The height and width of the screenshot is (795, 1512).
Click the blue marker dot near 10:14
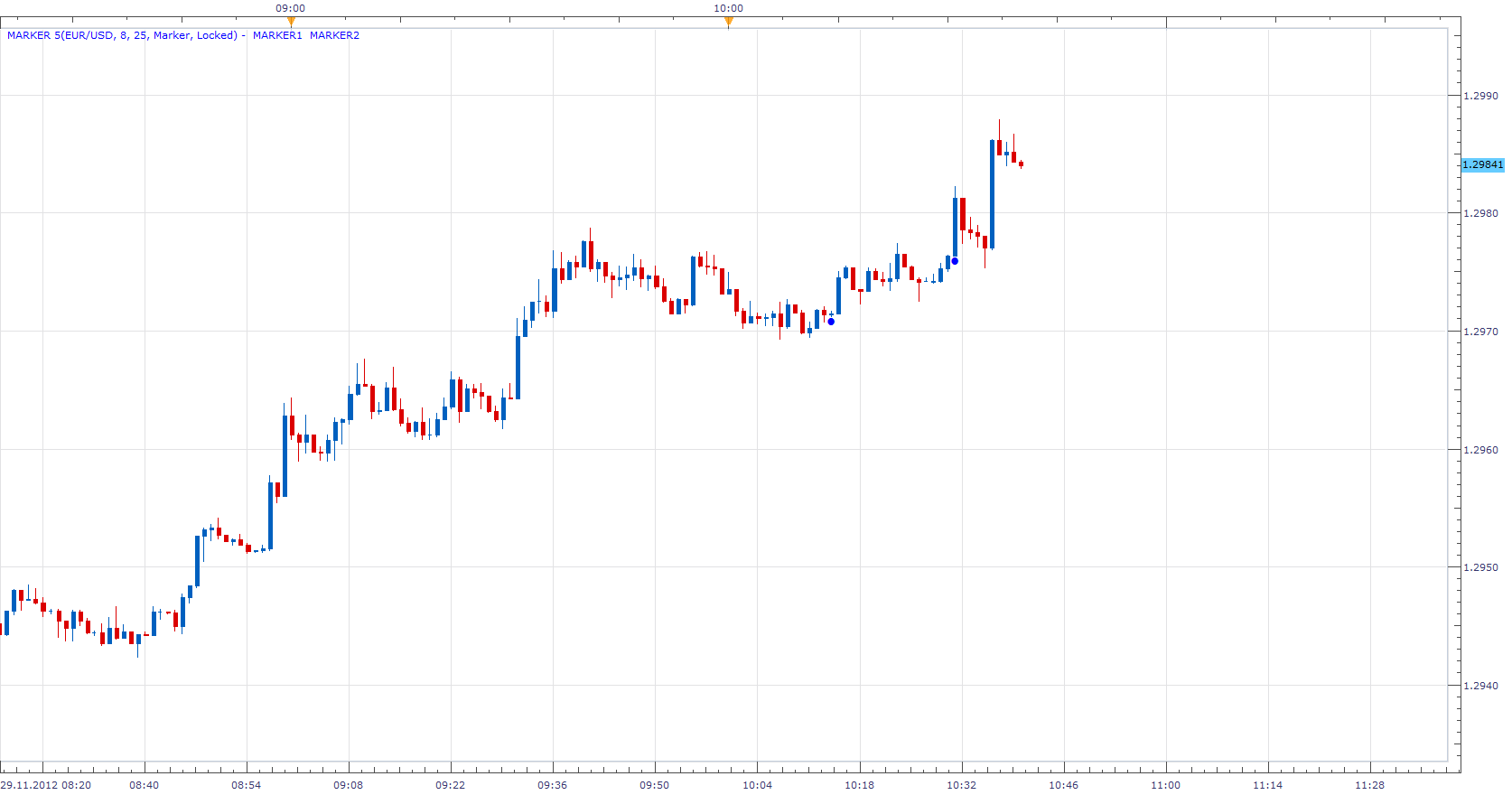coord(831,322)
